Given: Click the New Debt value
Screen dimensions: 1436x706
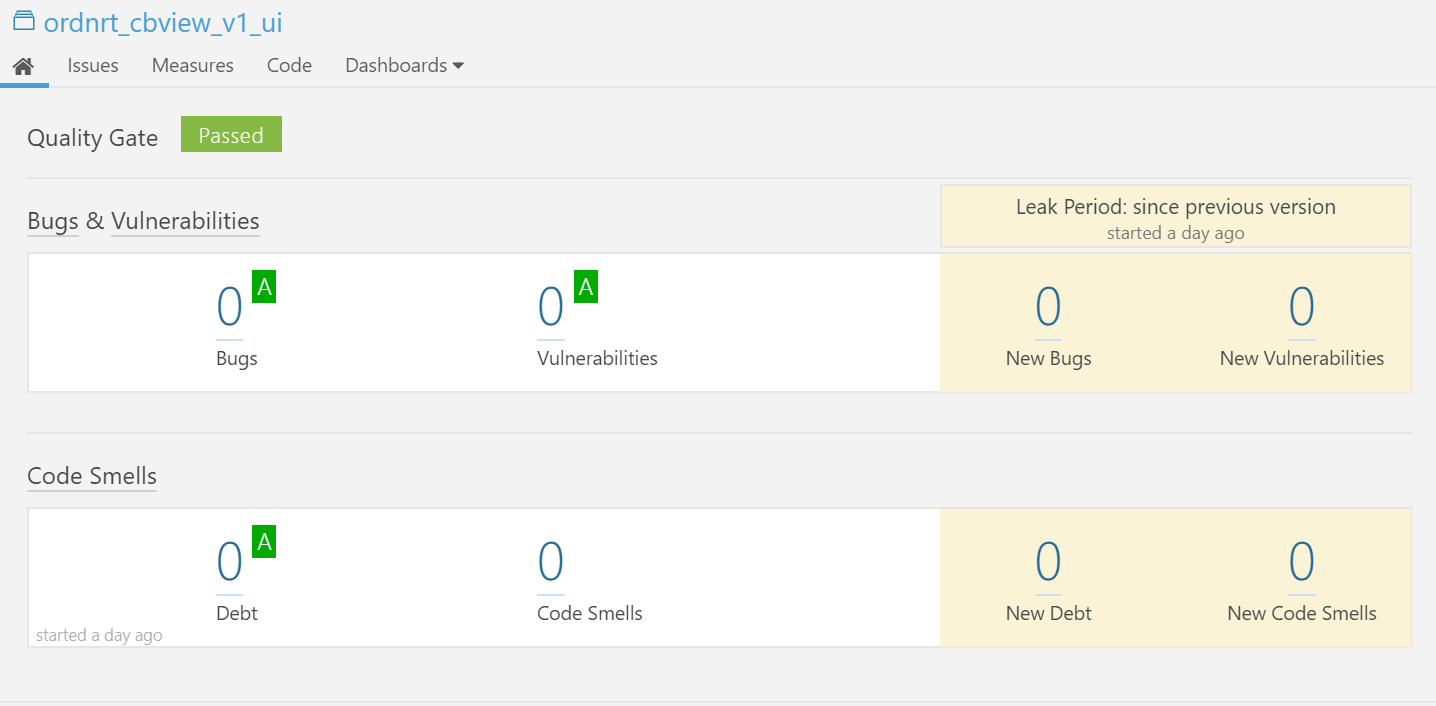Looking at the screenshot, I should (x=1048, y=562).
